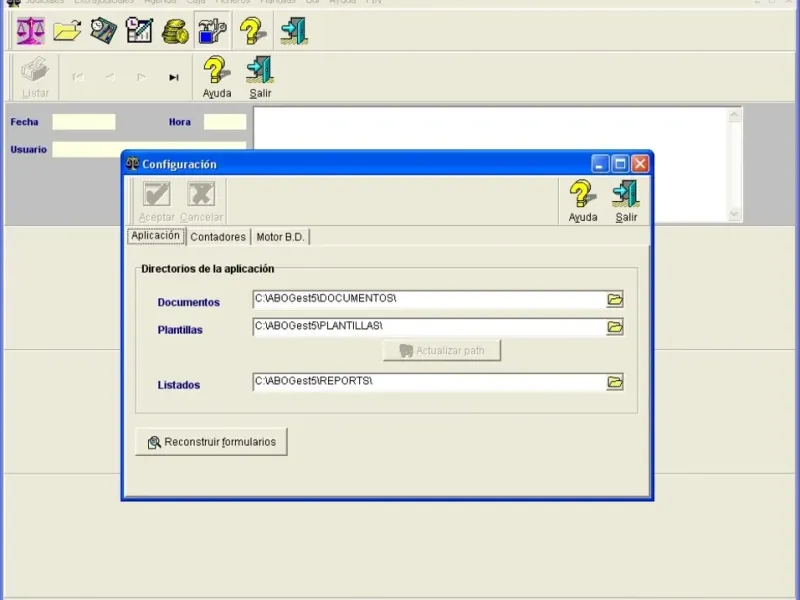Click the Listados path field
The image size is (800, 600).
point(429,382)
